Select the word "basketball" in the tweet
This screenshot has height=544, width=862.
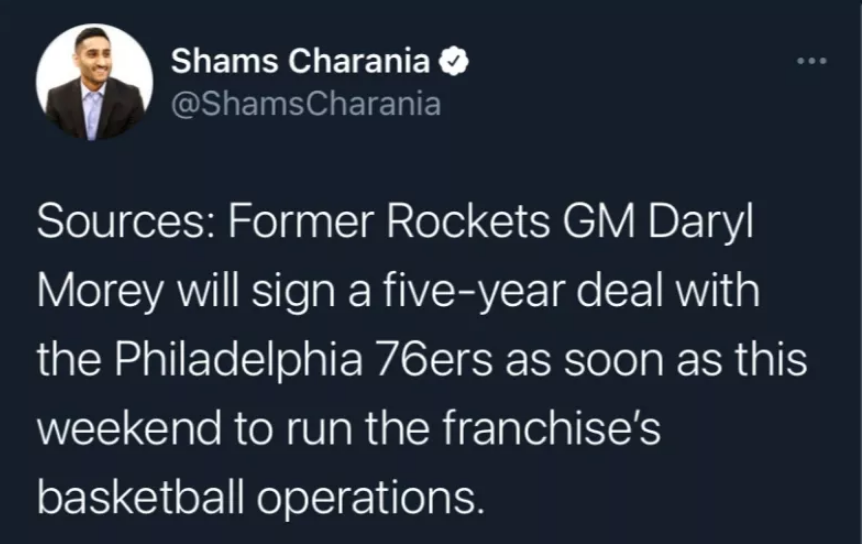[x=140, y=496]
